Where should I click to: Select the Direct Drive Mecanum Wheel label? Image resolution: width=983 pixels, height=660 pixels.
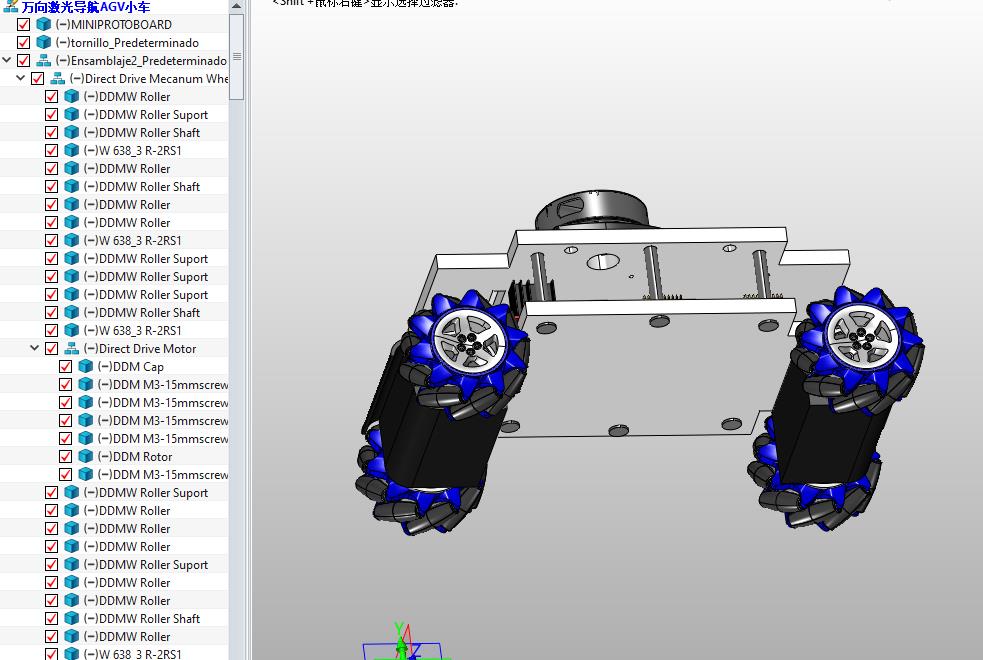pyautogui.click(x=149, y=78)
